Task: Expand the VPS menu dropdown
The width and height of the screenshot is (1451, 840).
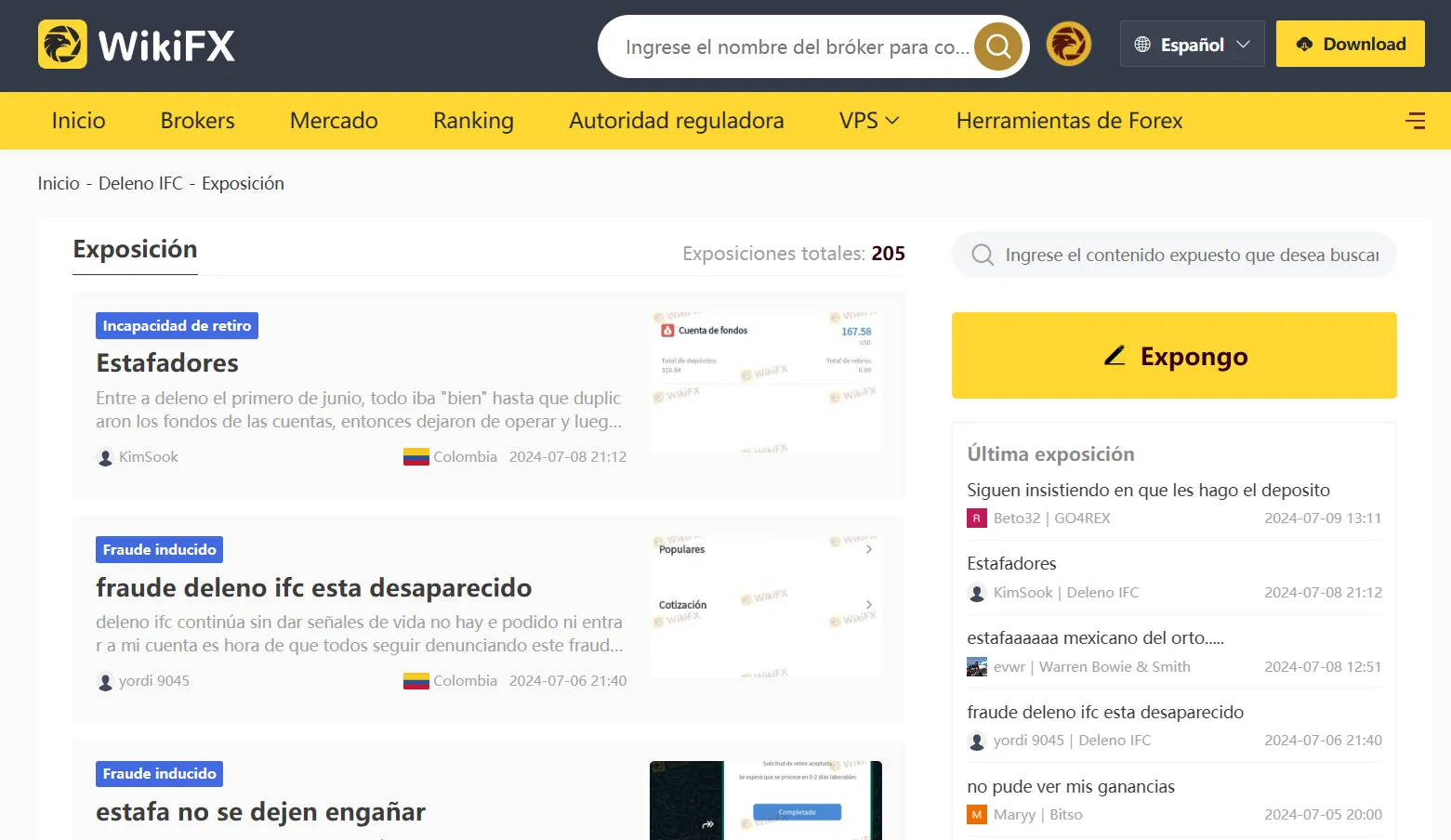Action: pyautogui.click(x=869, y=121)
